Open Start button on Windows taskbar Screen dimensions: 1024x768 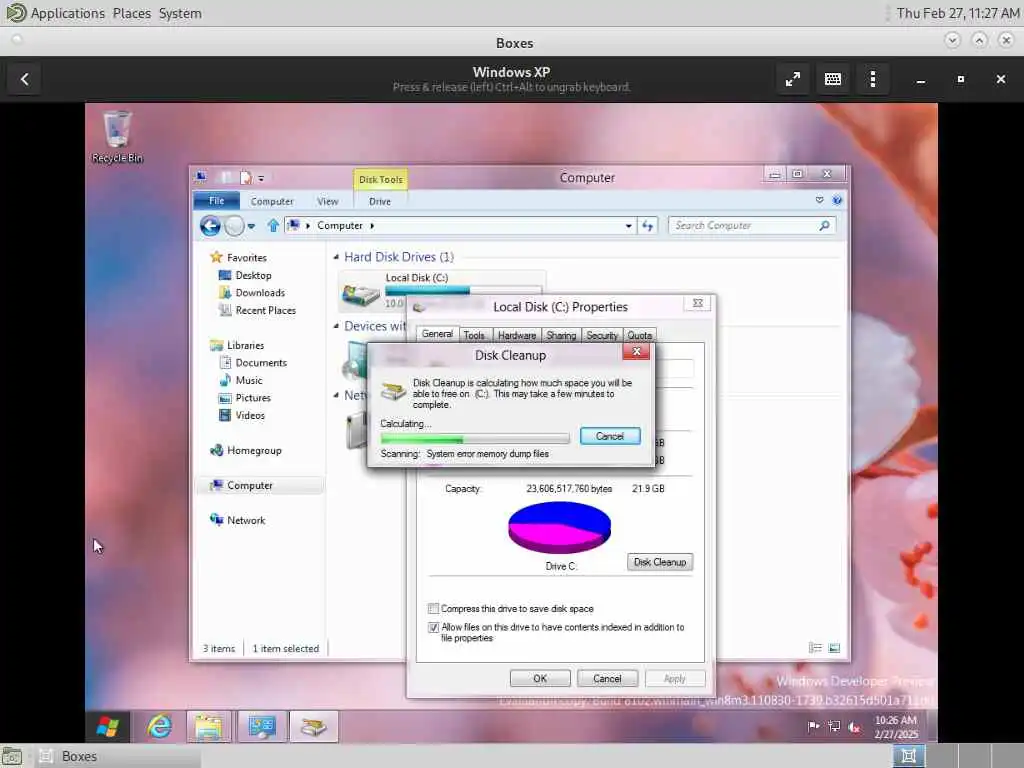coord(108,727)
